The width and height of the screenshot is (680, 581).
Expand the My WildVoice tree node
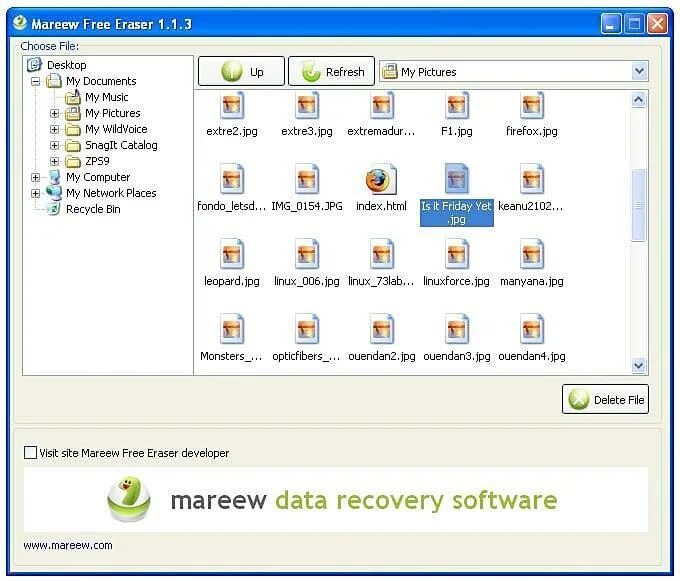coord(54,129)
